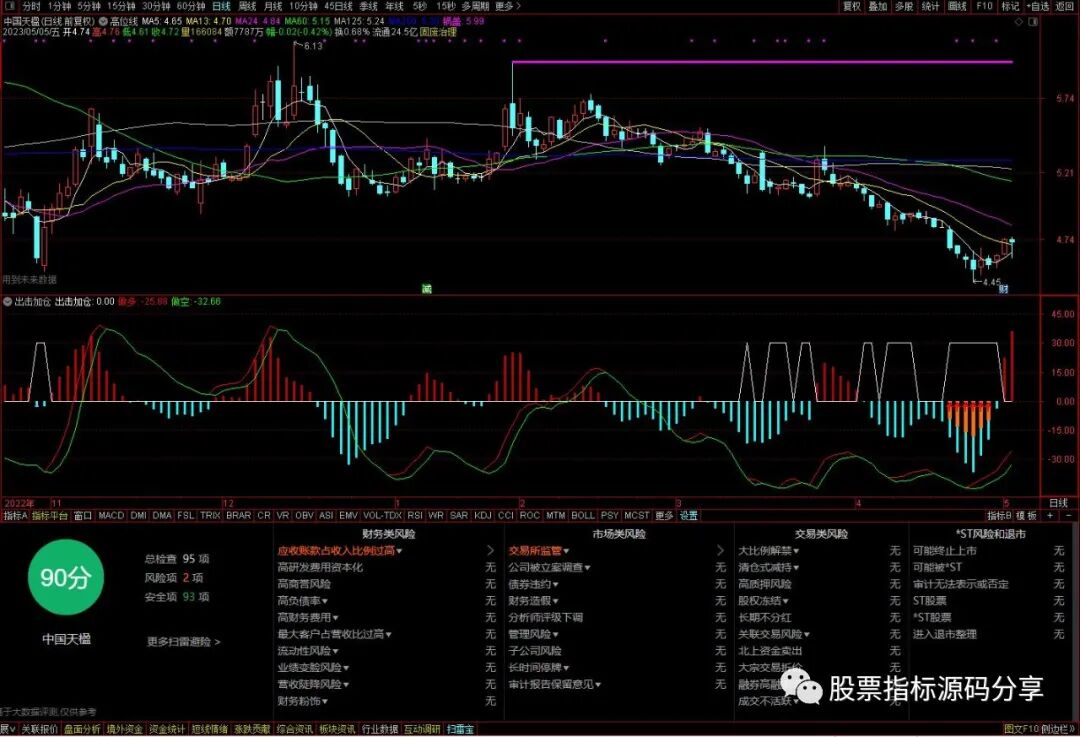
Task: Click the 指标B button
Action: tap(999, 515)
